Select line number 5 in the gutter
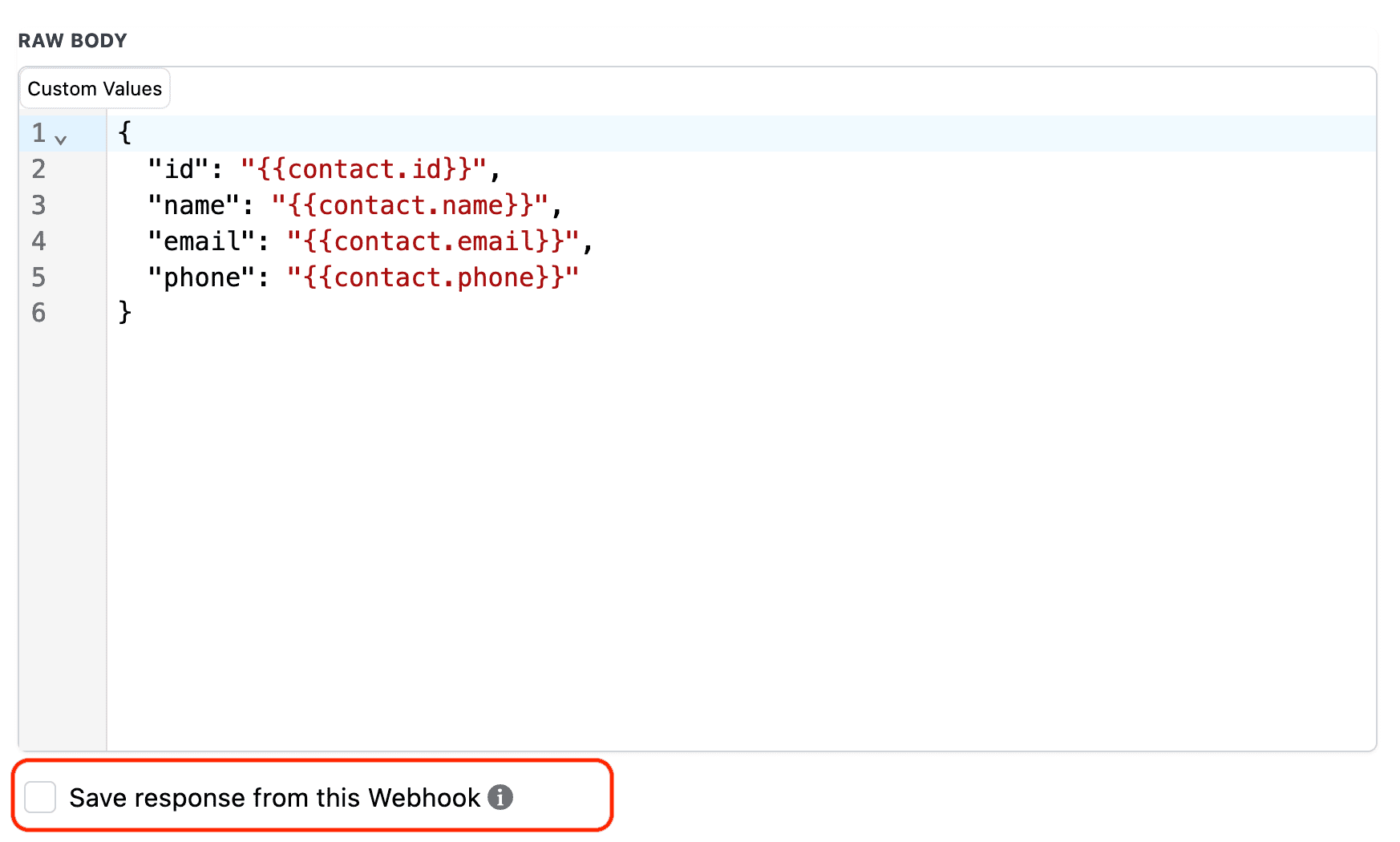 [38, 277]
